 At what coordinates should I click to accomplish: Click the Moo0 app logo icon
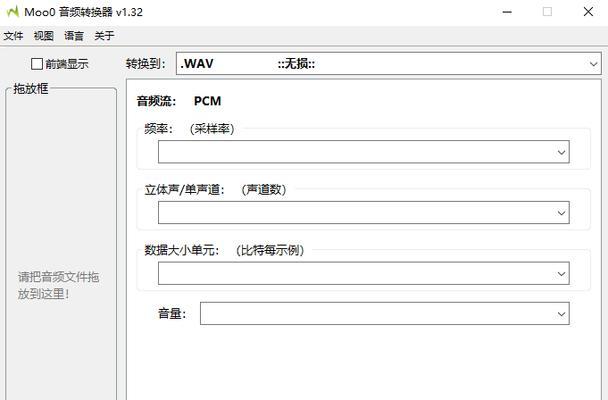tap(13, 12)
